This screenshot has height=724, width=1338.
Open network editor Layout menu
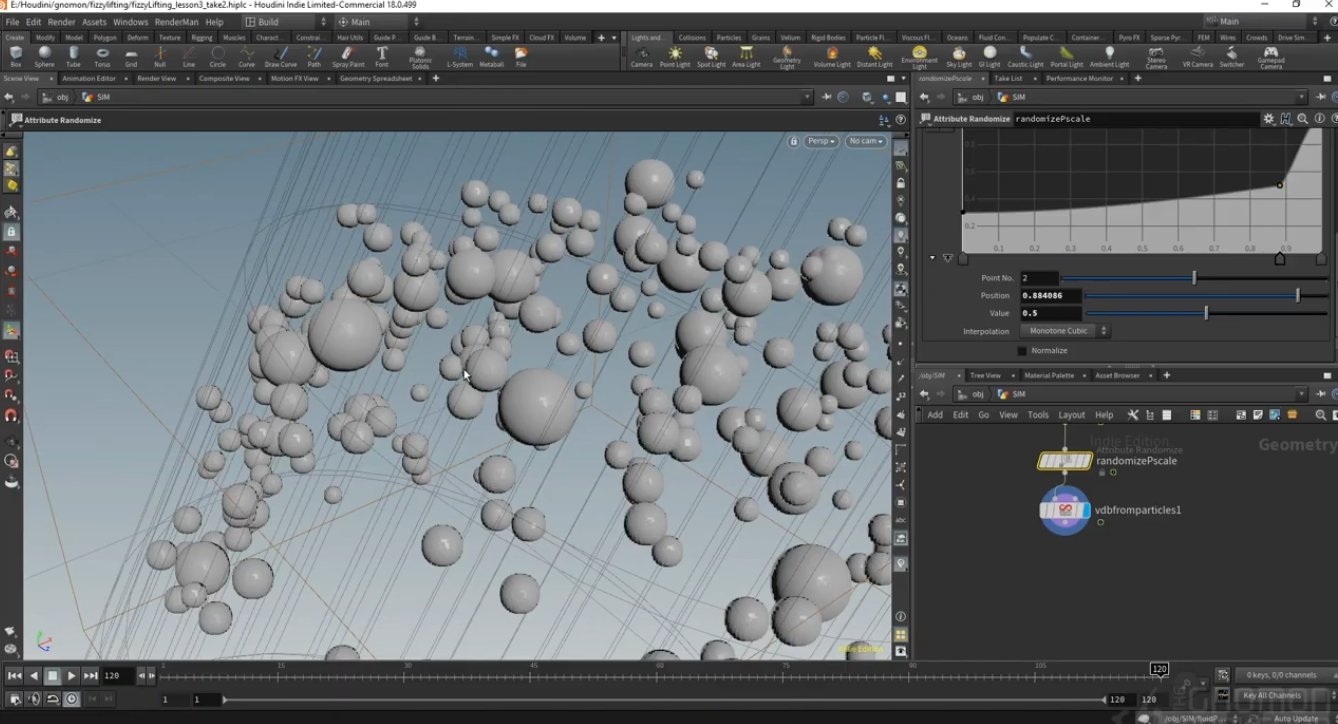(x=1071, y=415)
